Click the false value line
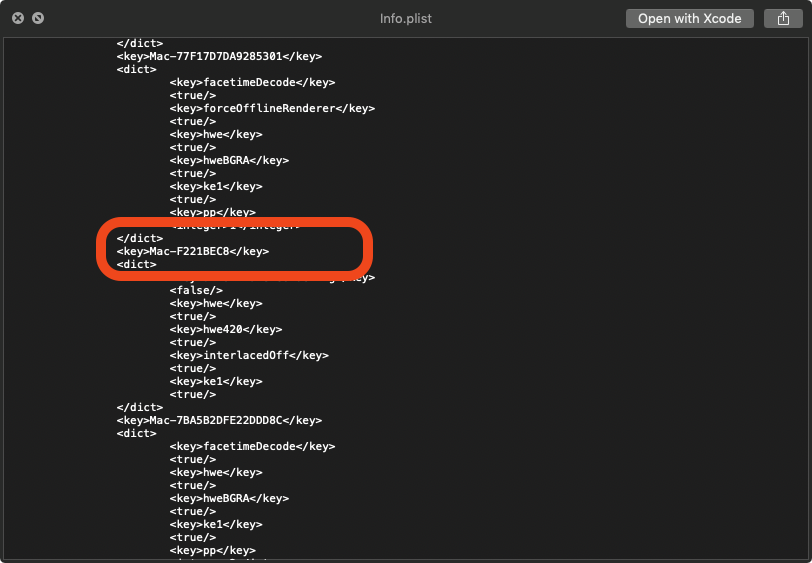812x563 pixels. (x=188, y=290)
